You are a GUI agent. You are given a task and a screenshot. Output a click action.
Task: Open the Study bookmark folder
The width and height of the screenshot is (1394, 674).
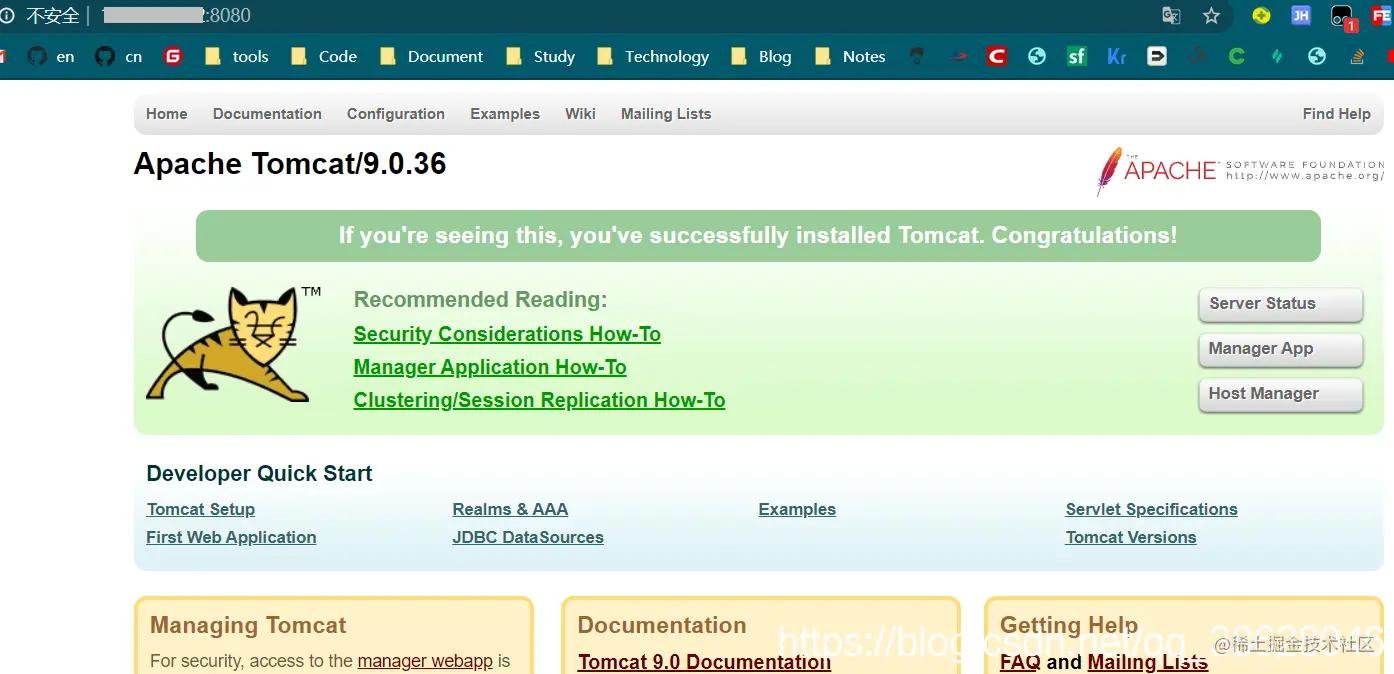pyautogui.click(x=540, y=57)
